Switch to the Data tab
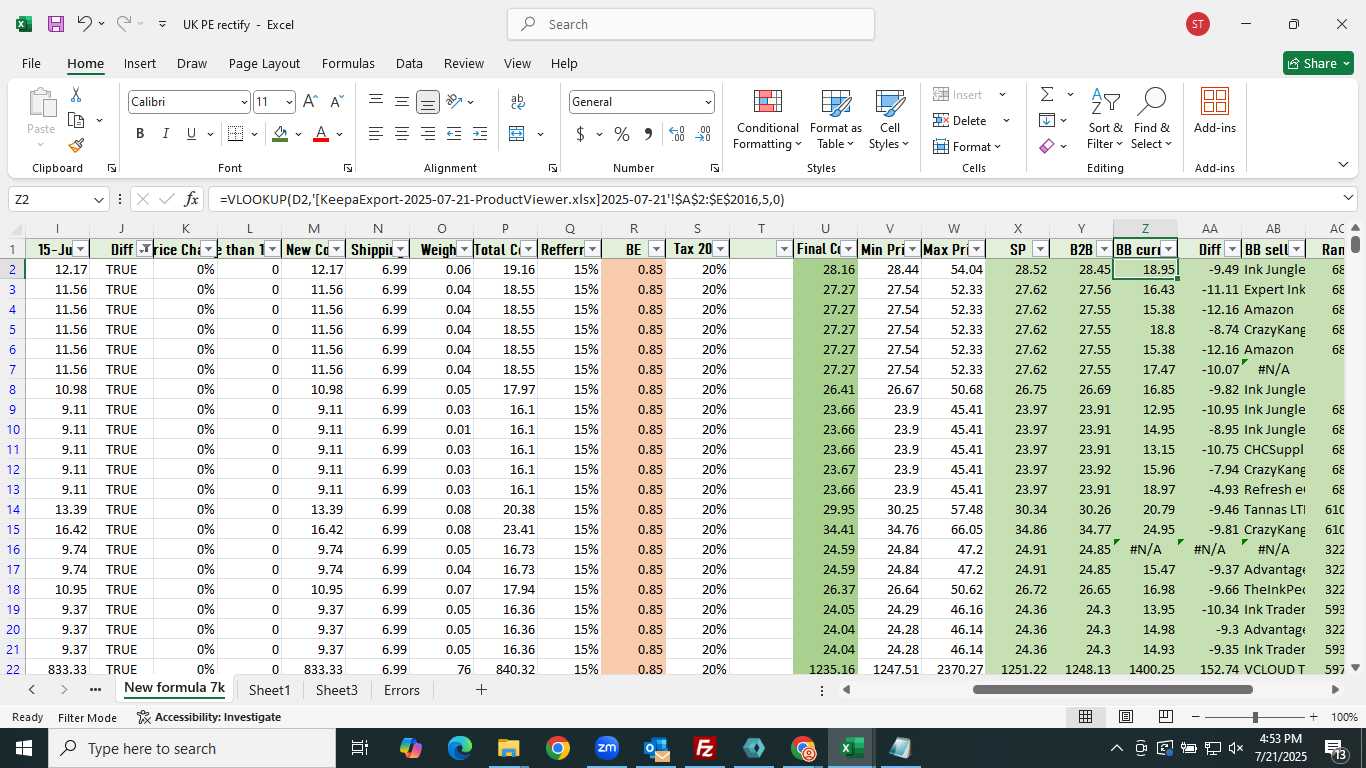1366x768 pixels. 409,63
